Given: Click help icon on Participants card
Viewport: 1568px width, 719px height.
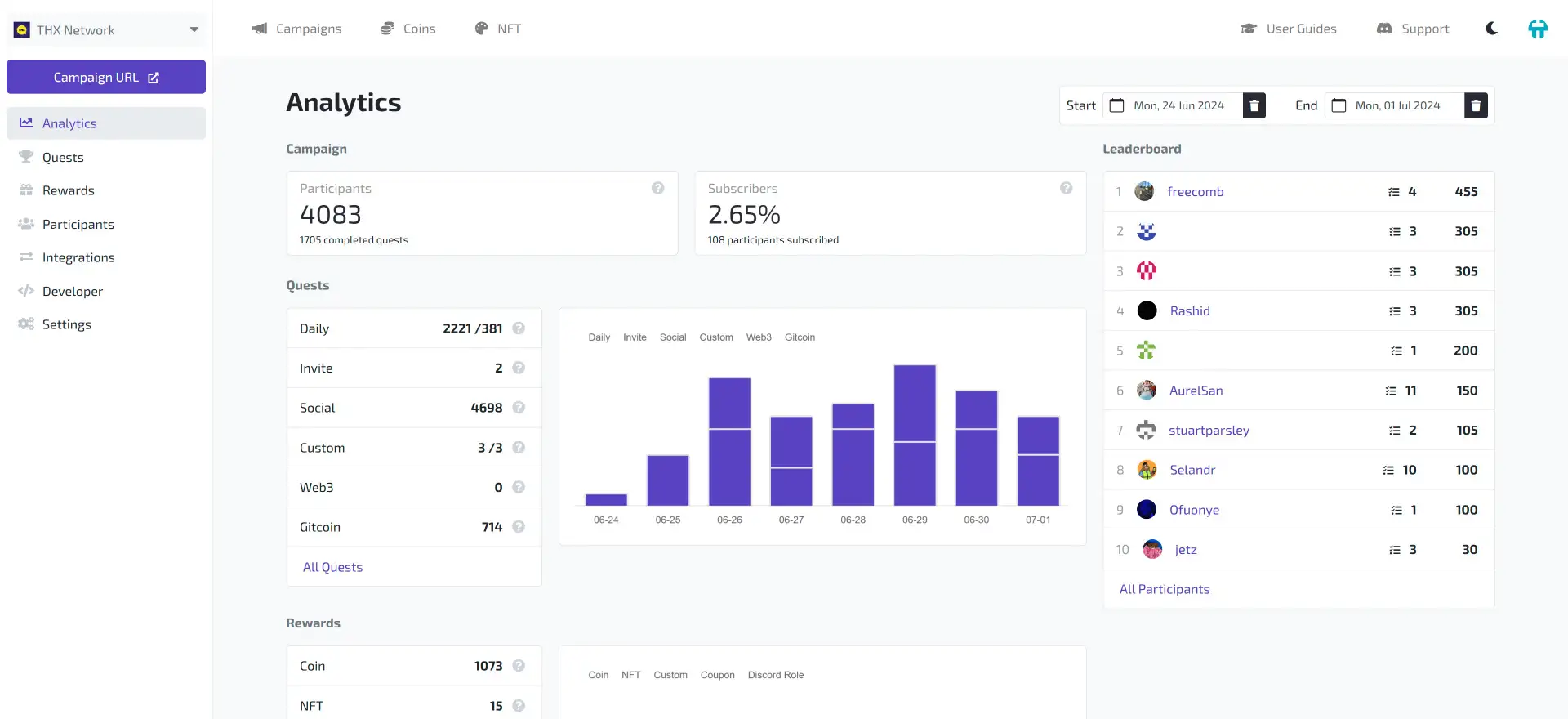Looking at the screenshot, I should 657,189.
